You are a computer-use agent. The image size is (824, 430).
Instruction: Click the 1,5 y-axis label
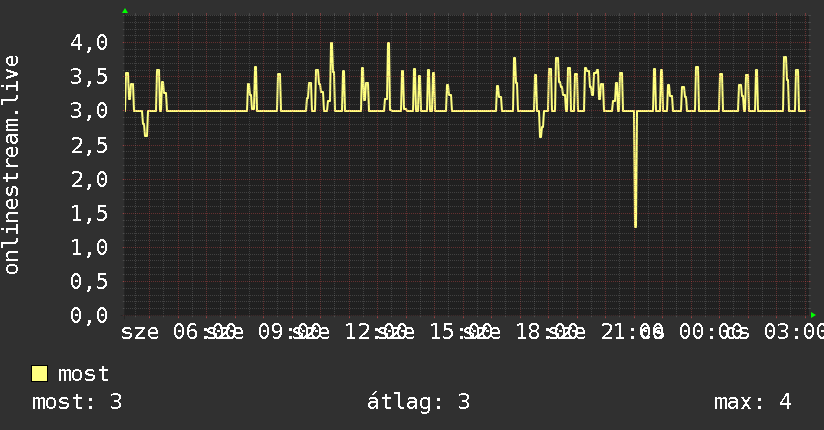tap(89, 213)
